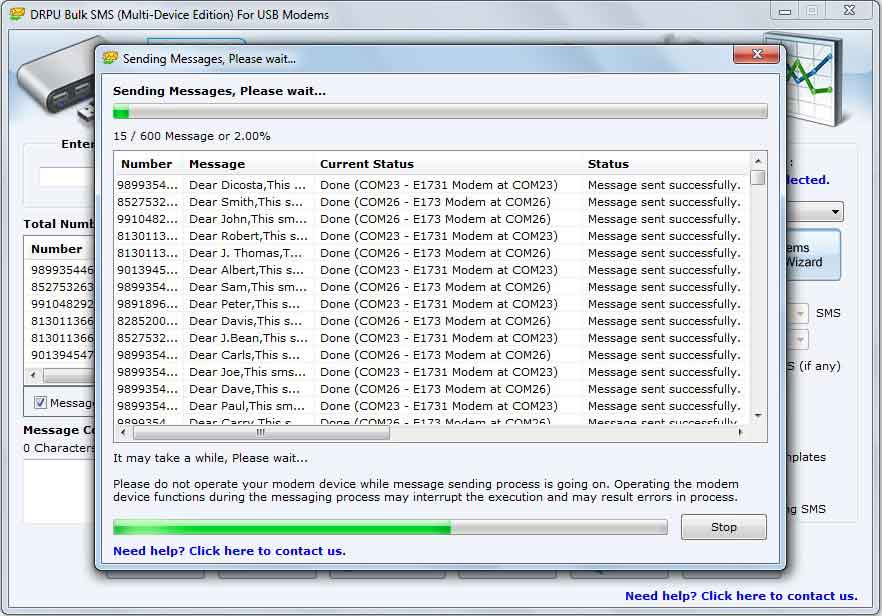Select the 'Dear Peter,This s...' message cell
The height and width of the screenshot is (616, 882).
click(244, 304)
